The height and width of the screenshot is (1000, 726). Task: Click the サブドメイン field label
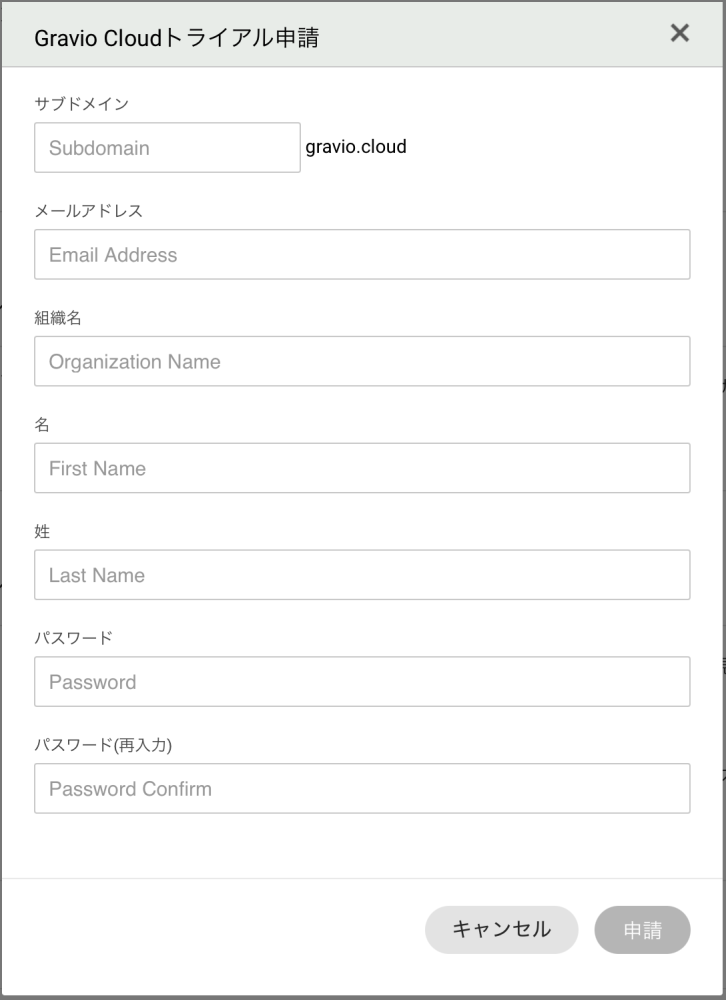pyautogui.click(x=82, y=103)
